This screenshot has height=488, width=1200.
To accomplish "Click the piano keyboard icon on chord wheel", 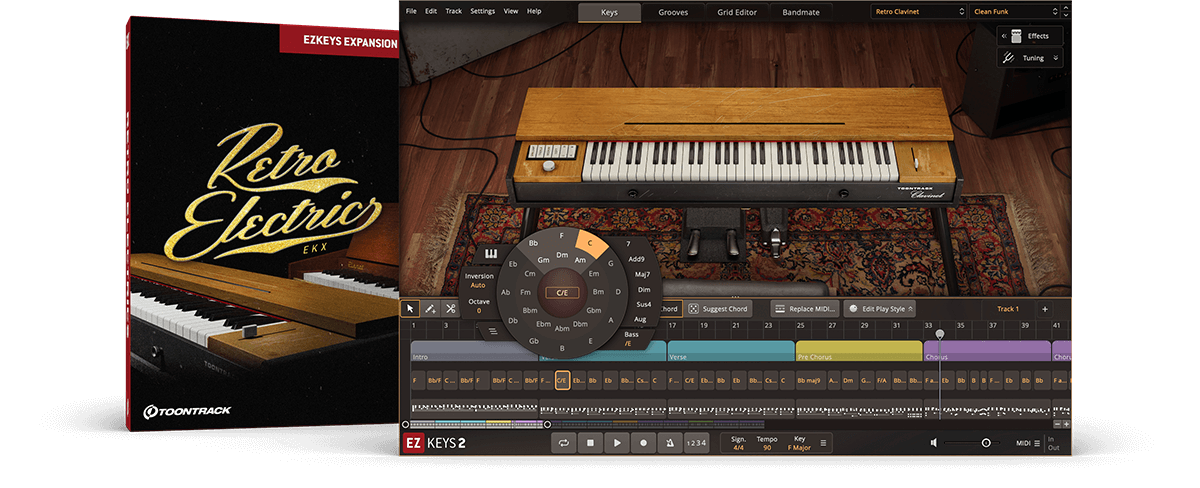I will (x=491, y=253).
